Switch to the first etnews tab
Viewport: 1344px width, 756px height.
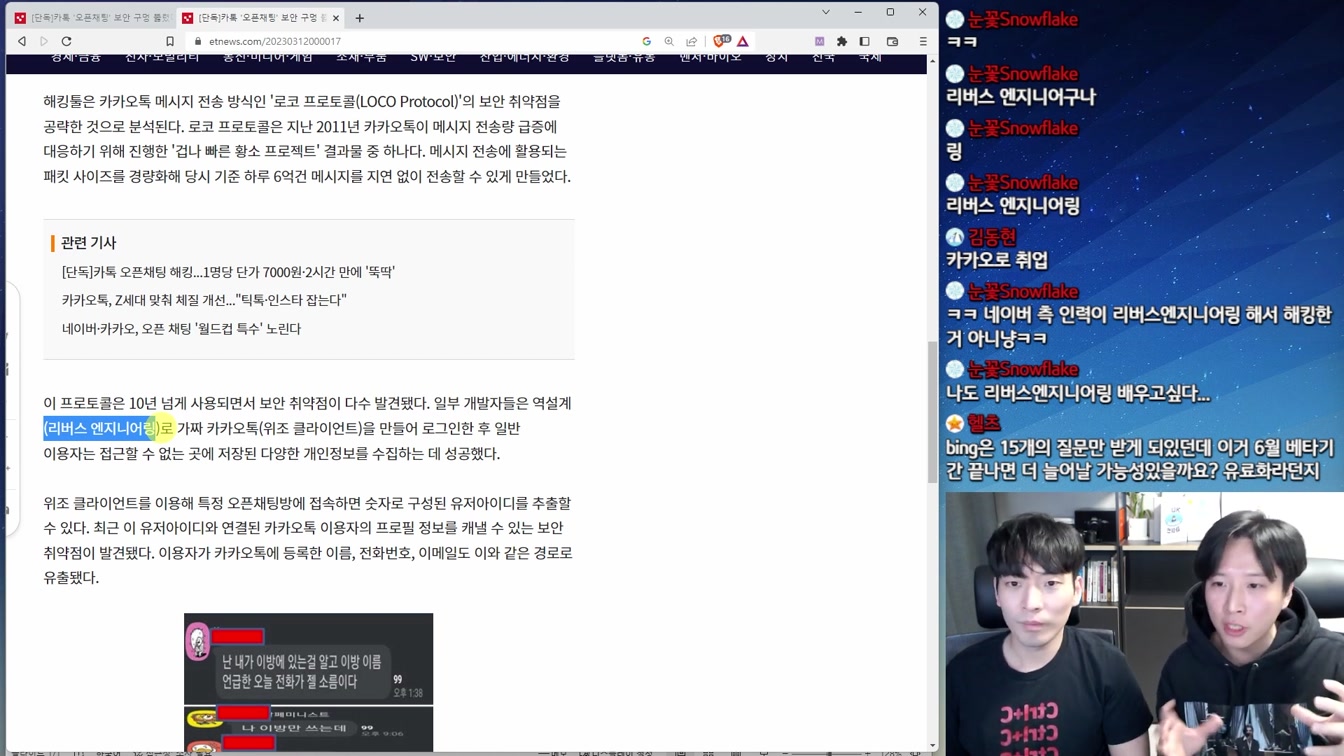pos(92,18)
